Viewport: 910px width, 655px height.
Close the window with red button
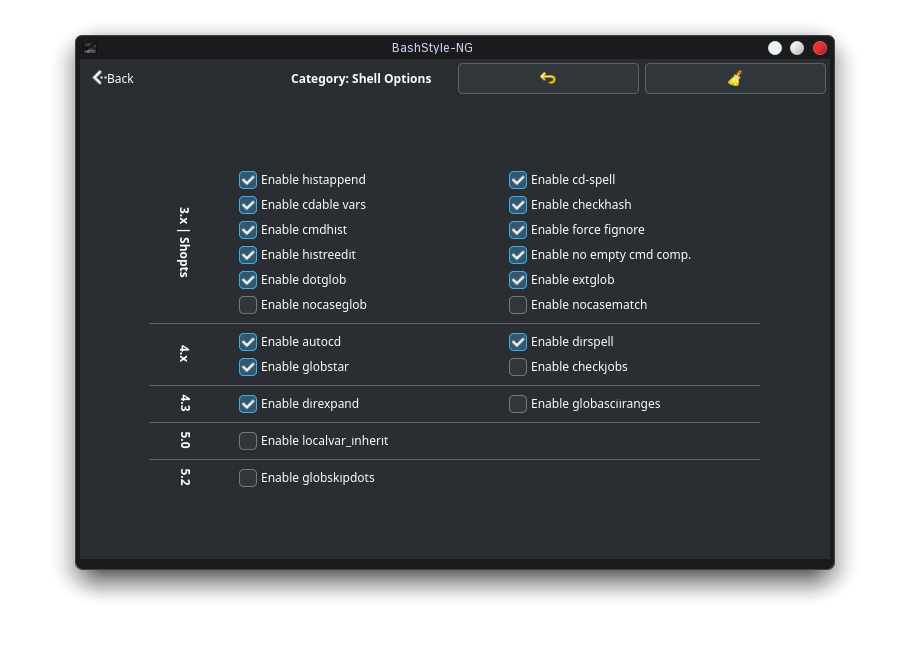click(819, 48)
